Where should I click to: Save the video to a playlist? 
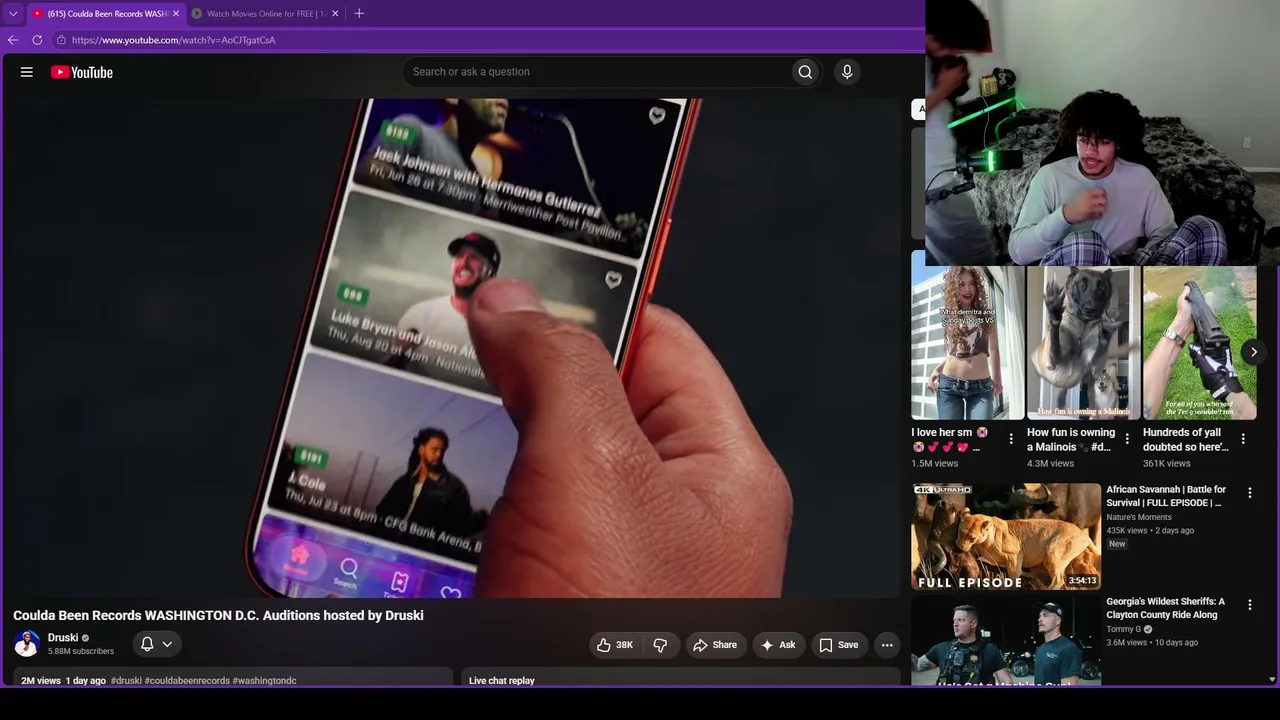pos(838,645)
